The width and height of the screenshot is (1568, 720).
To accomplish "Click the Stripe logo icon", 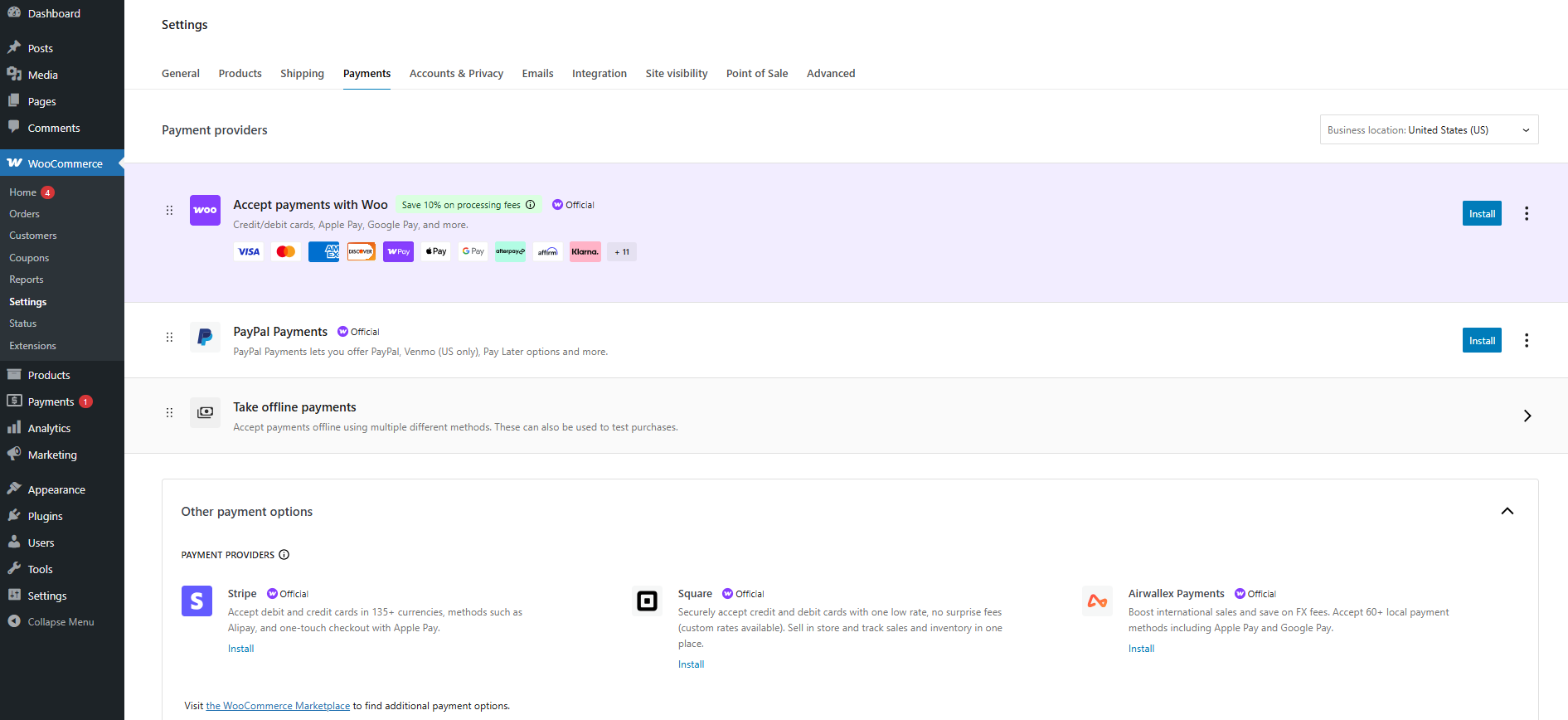I will pos(197,601).
